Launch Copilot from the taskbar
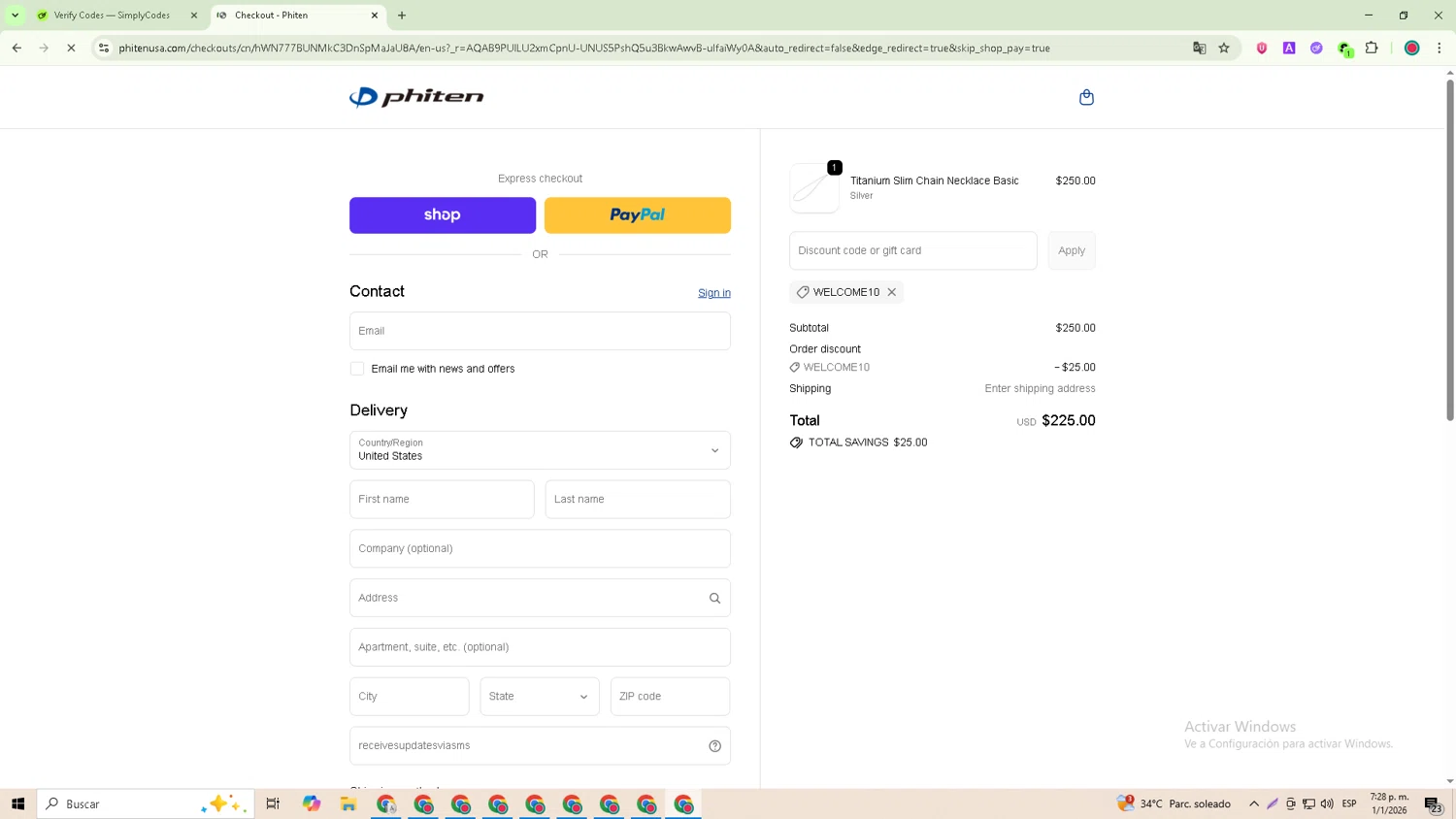Viewport: 1456px width, 819px height. (x=311, y=803)
